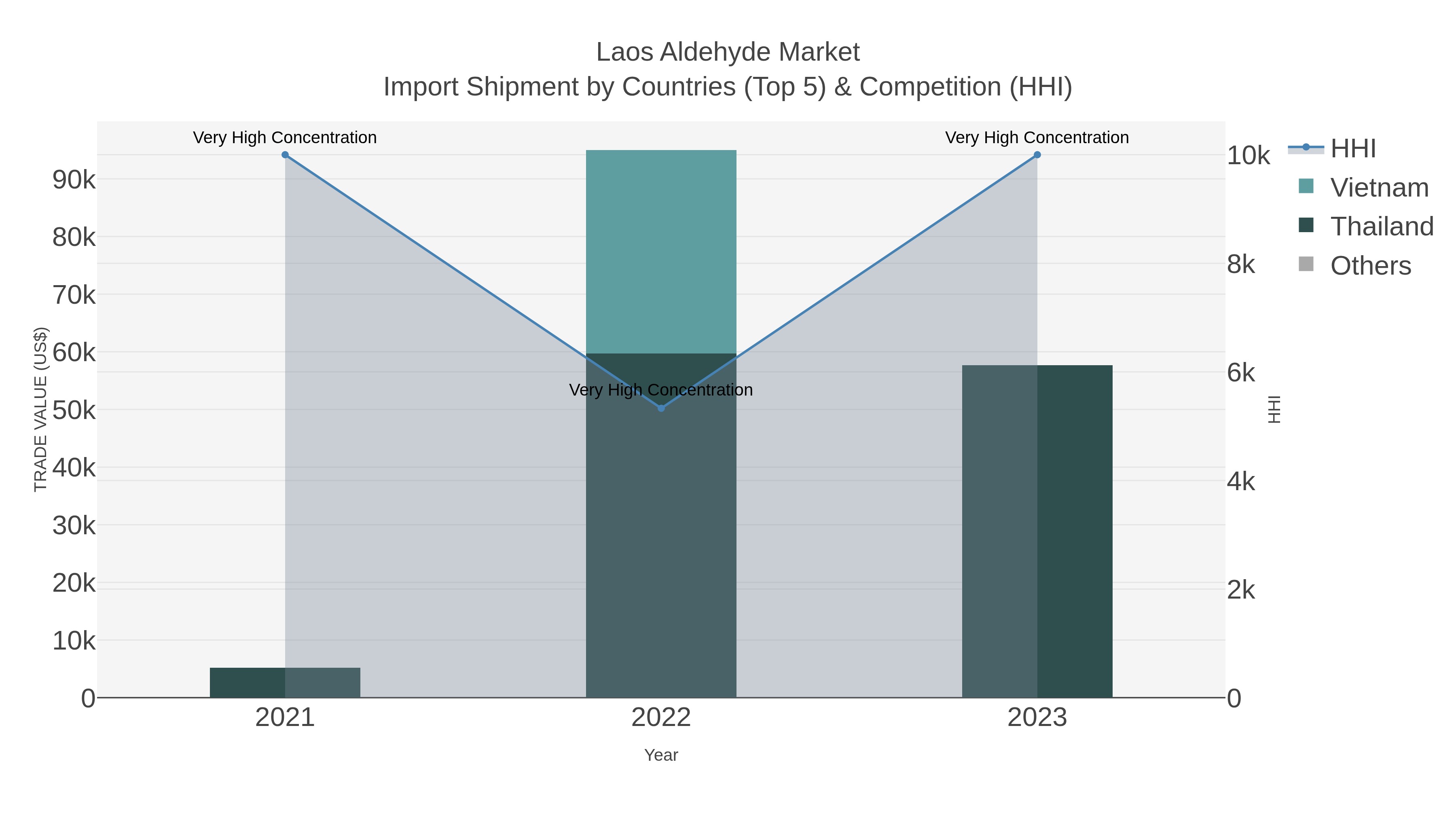1456x819 pixels.
Task: Click the 'Very High Concentration' label at 2022
Action: point(661,390)
